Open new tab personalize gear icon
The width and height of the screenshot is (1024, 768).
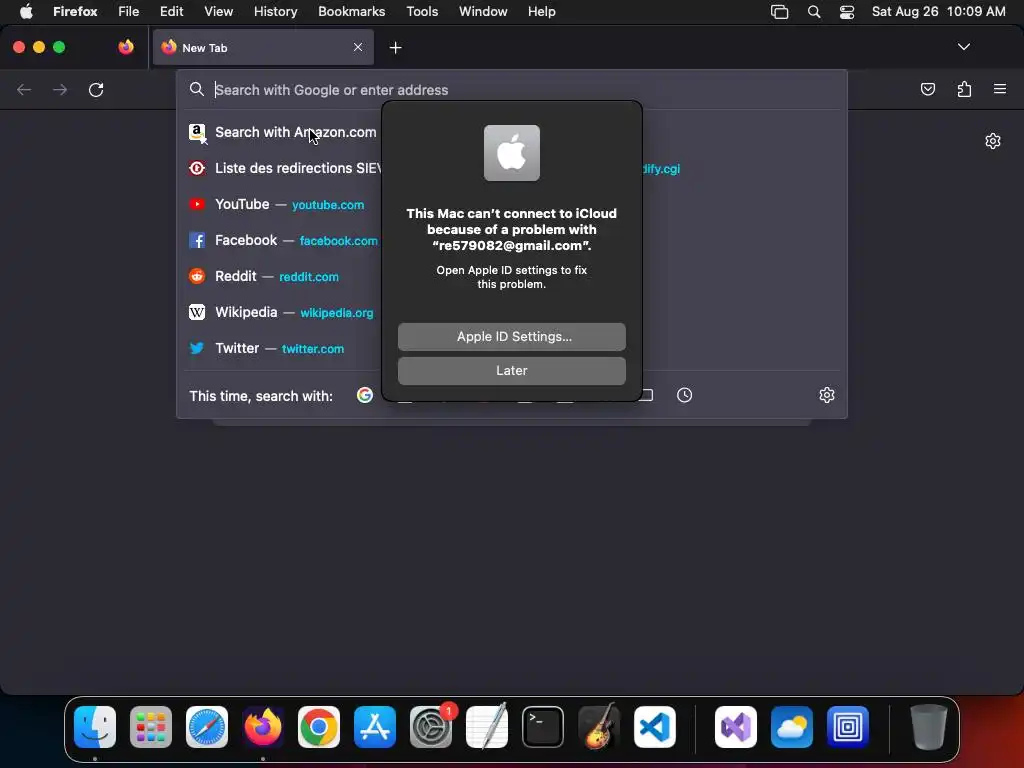click(x=993, y=141)
